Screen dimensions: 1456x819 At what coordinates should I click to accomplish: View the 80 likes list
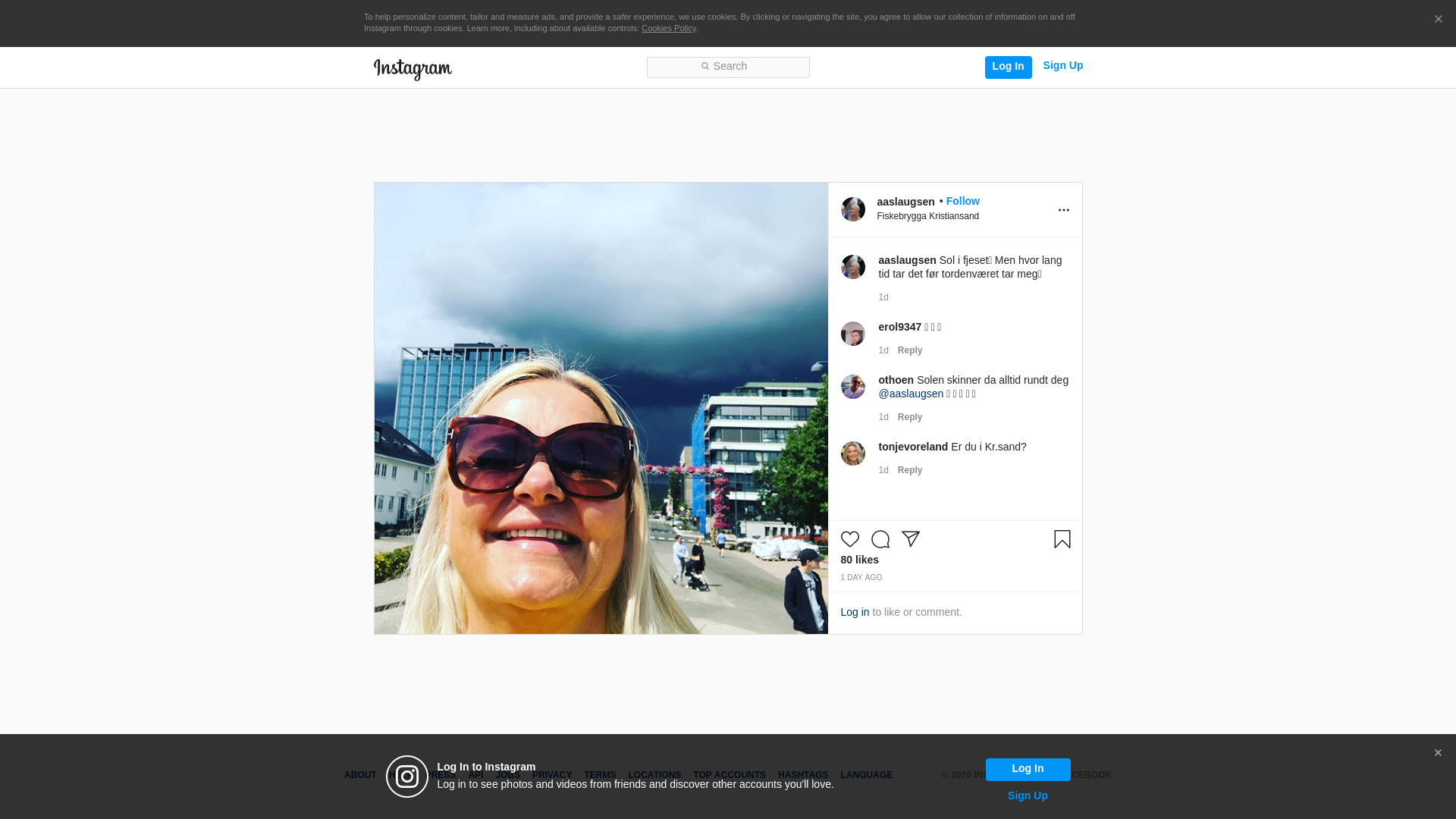pyautogui.click(x=859, y=560)
